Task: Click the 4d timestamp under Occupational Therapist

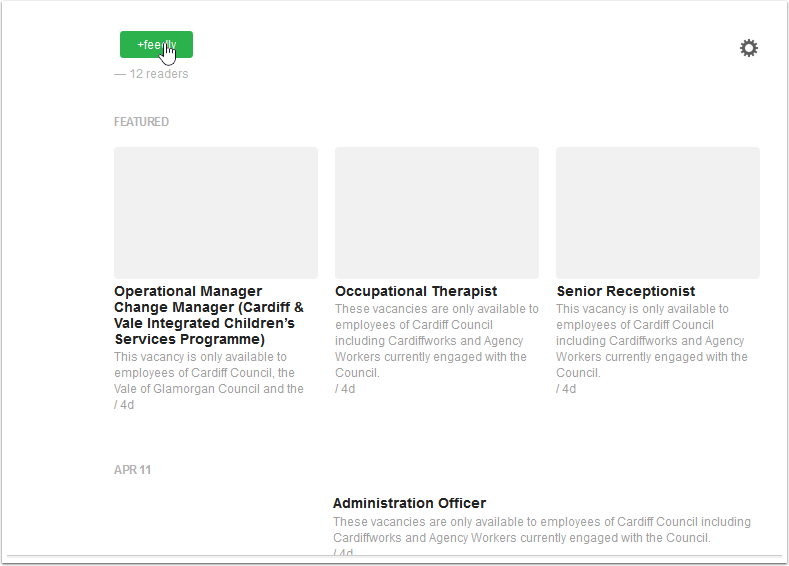Action: [345, 389]
